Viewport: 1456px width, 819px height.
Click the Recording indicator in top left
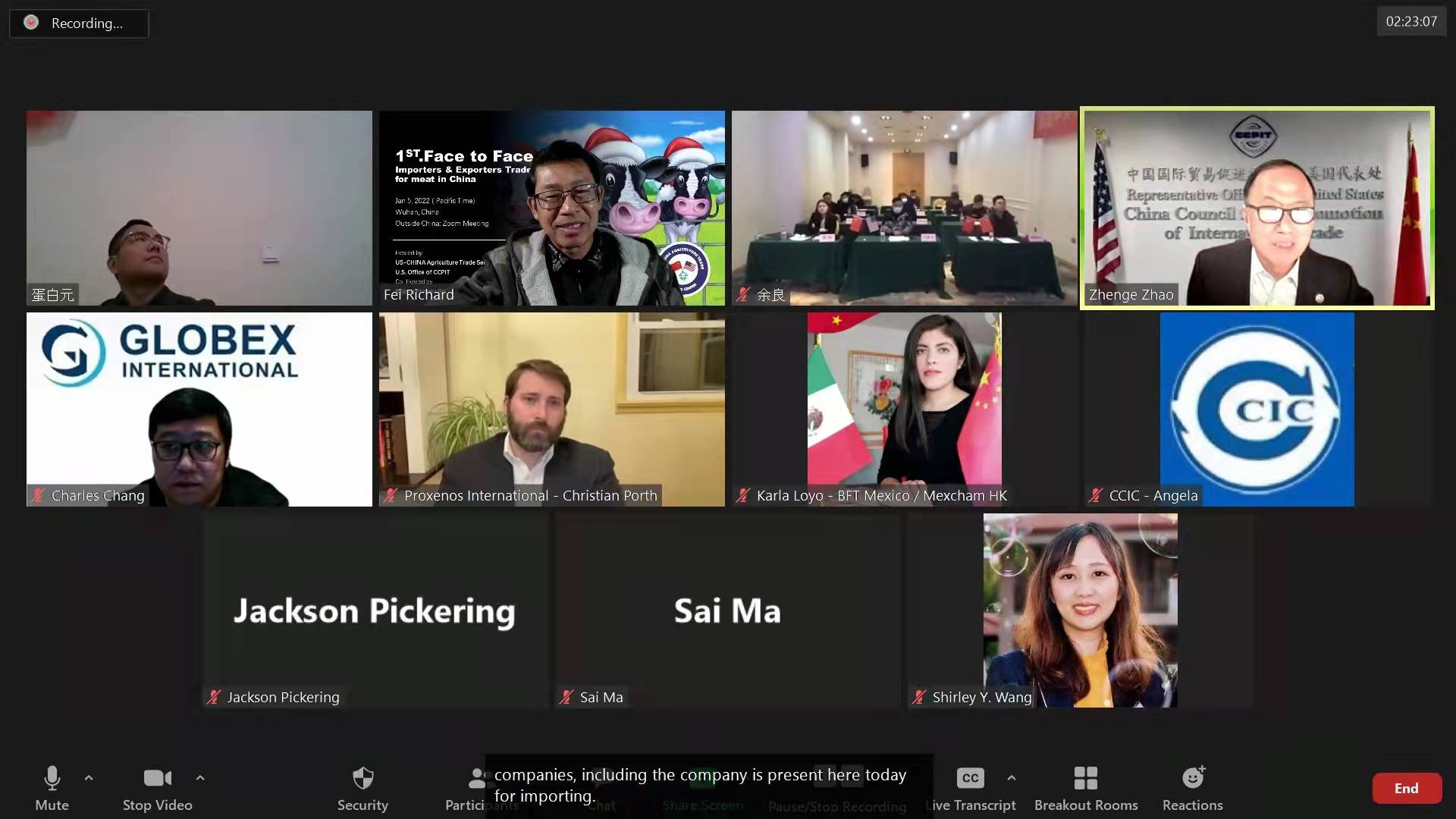78,23
